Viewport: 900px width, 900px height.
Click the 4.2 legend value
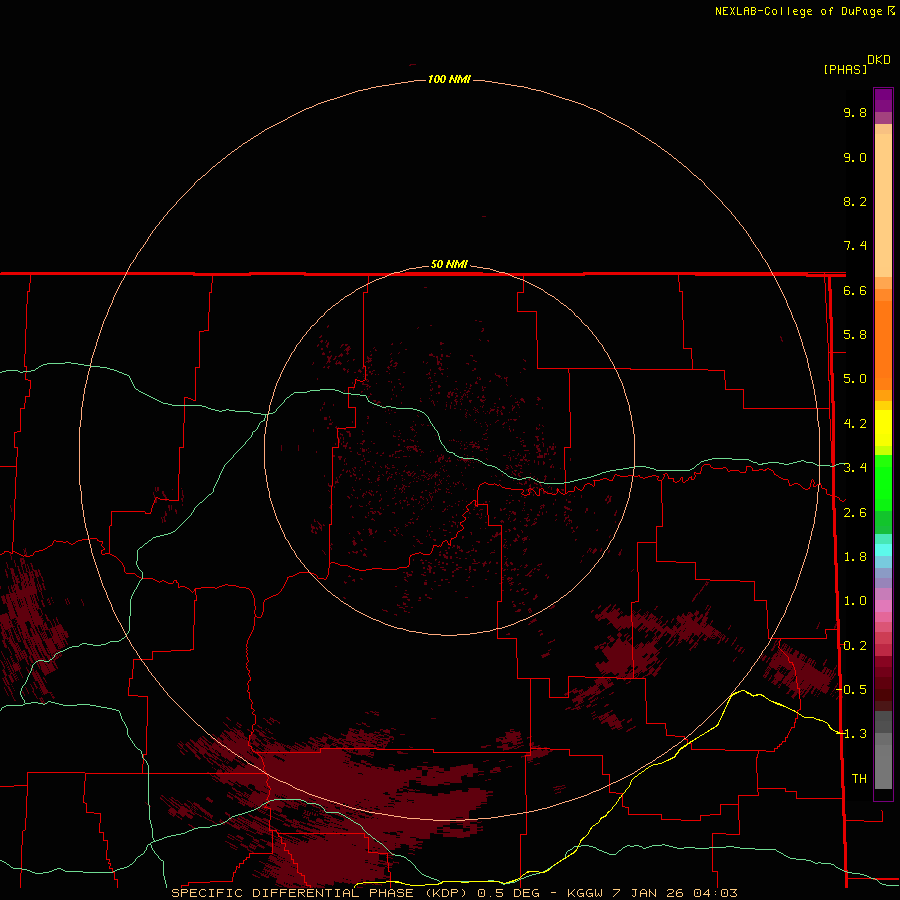[855, 424]
